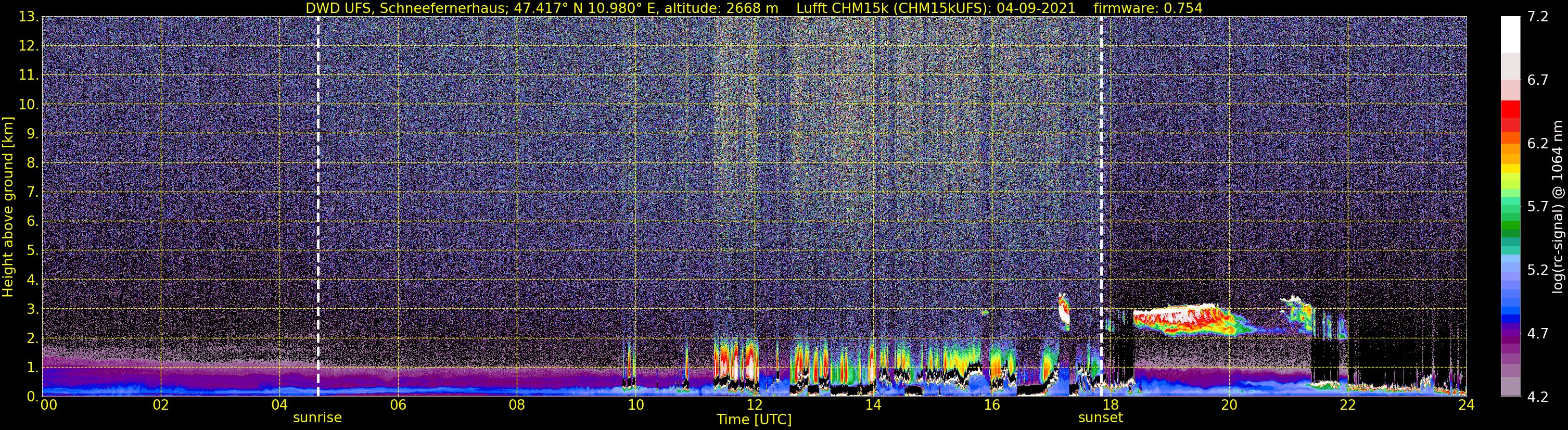The height and width of the screenshot is (430, 1568).
Task: Click the date 04-09-2021 in the title
Action: (1036, 8)
